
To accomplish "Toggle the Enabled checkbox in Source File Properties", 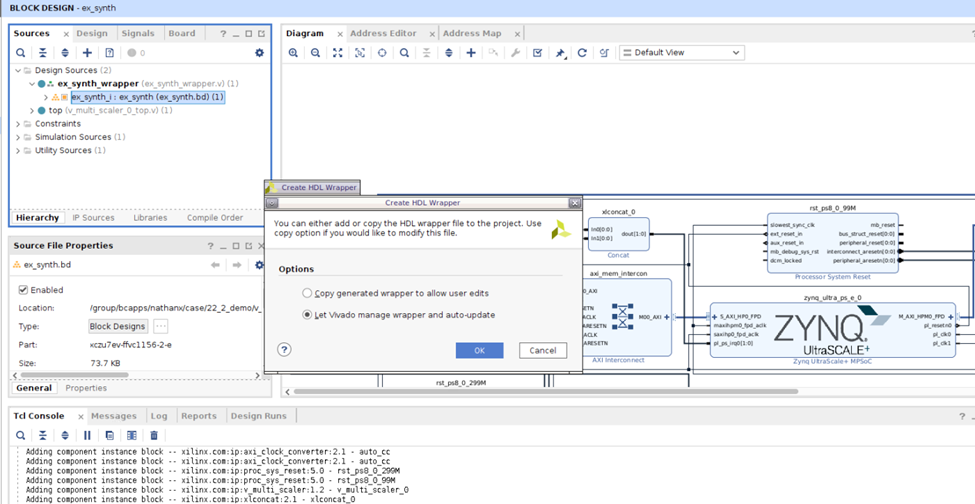I will click(24, 290).
